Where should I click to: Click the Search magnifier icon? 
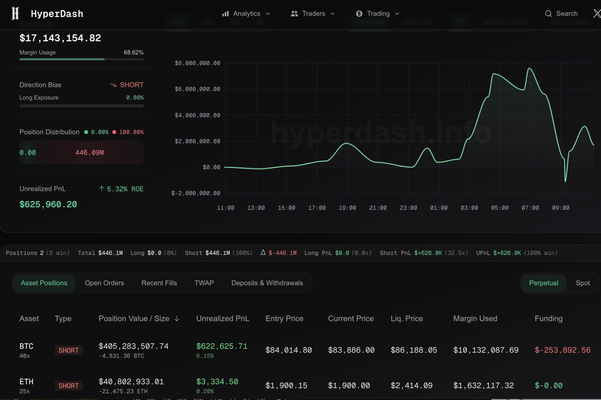548,13
